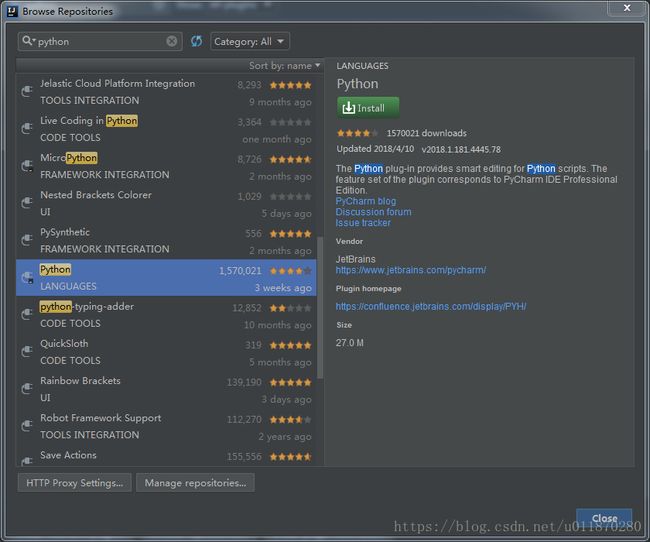Click the 139,190 downloads count
Image resolution: width=650 pixels, height=542 pixels.
coord(244,382)
